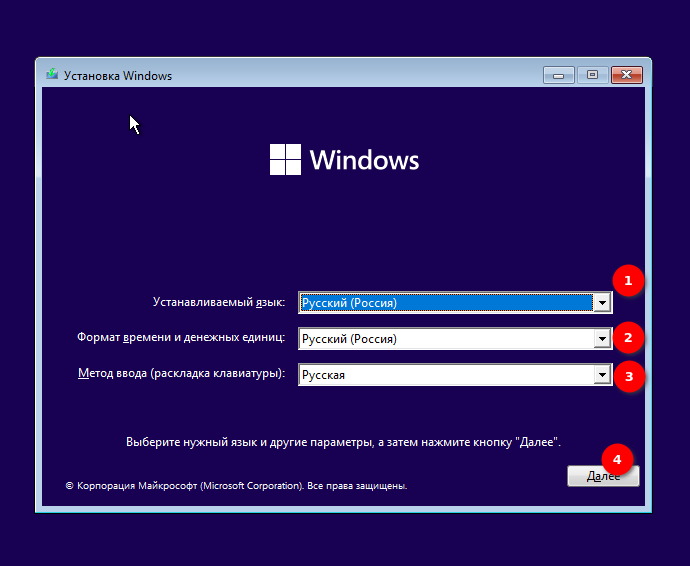The image size is (690, 566).
Task: Maximize the Установка Windows window
Action: pyautogui.click(x=592, y=75)
